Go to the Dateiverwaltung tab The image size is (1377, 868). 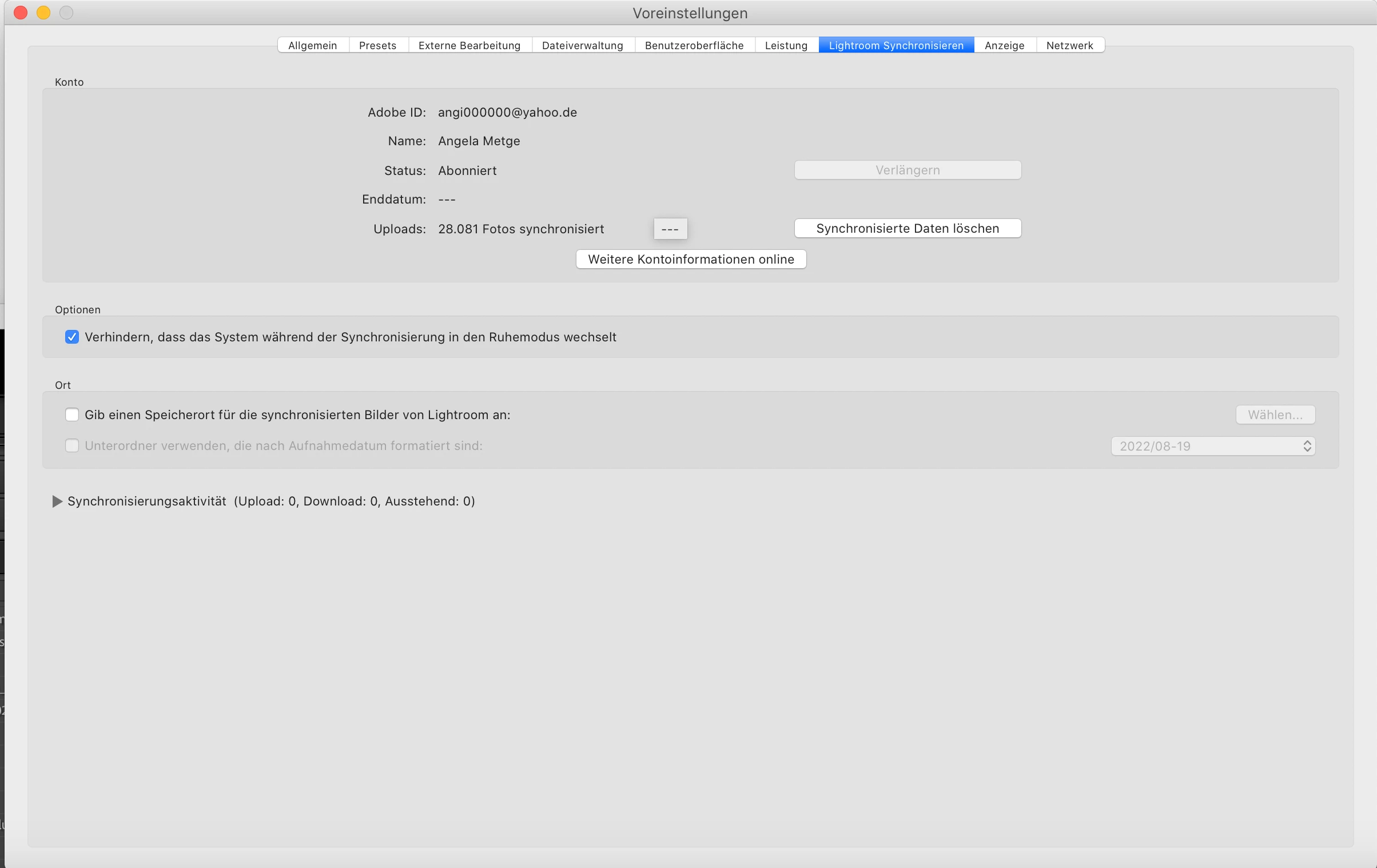click(x=582, y=45)
